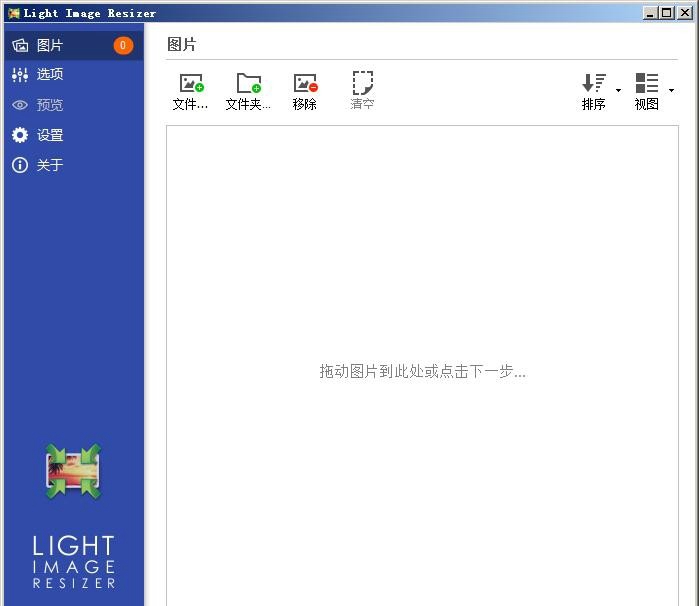This screenshot has height=606, width=699.
Task: Click the 文件... label under add files
Action: tap(190, 104)
